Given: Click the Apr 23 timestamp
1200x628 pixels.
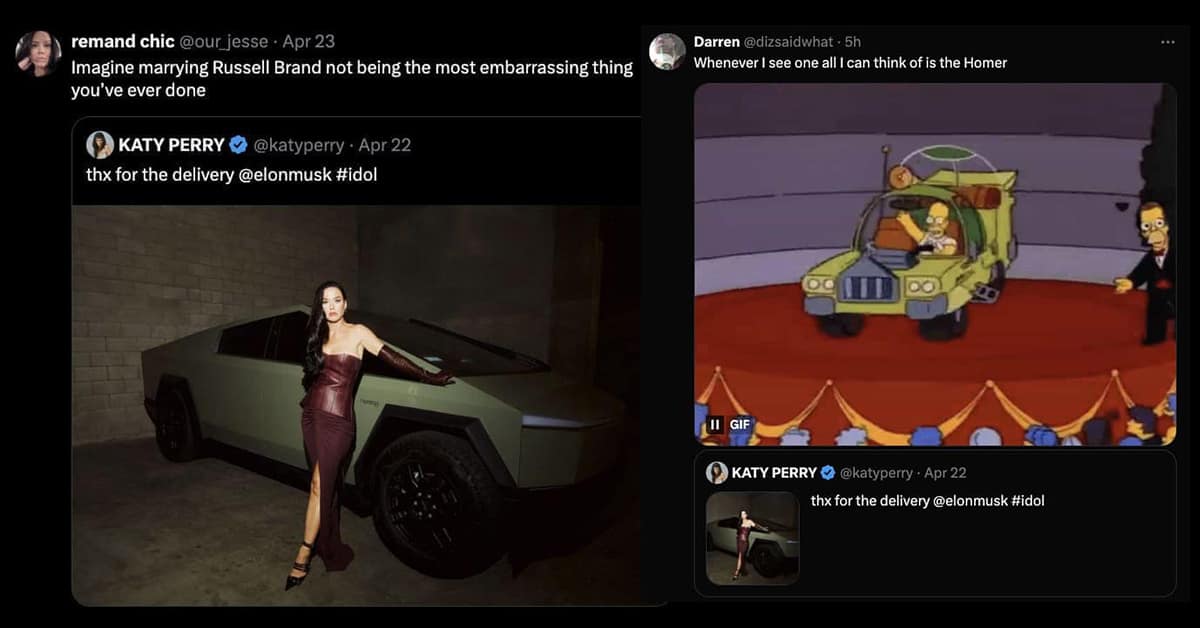Looking at the screenshot, I should click(x=309, y=41).
